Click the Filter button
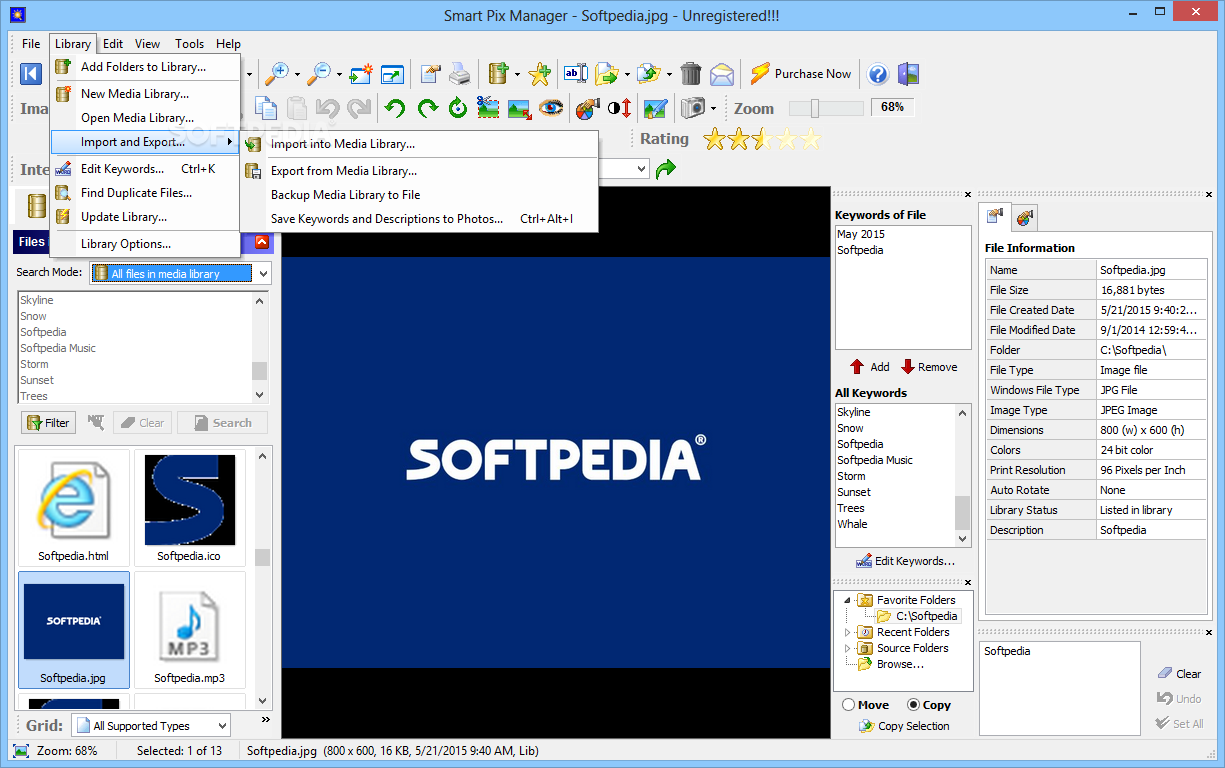This screenshot has height=768, width=1225. click(48, 423)
